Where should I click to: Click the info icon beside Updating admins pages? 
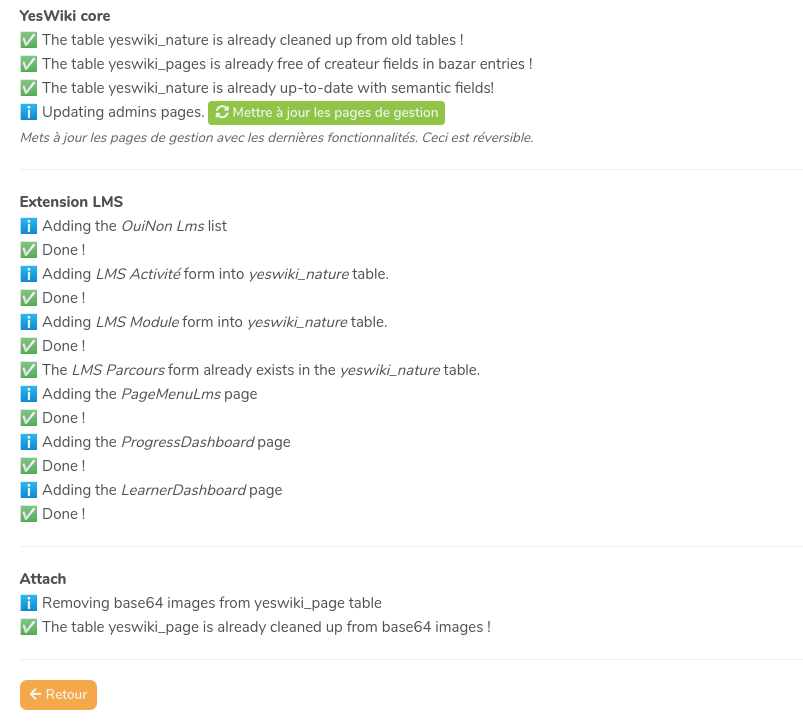tap(28, 112)
